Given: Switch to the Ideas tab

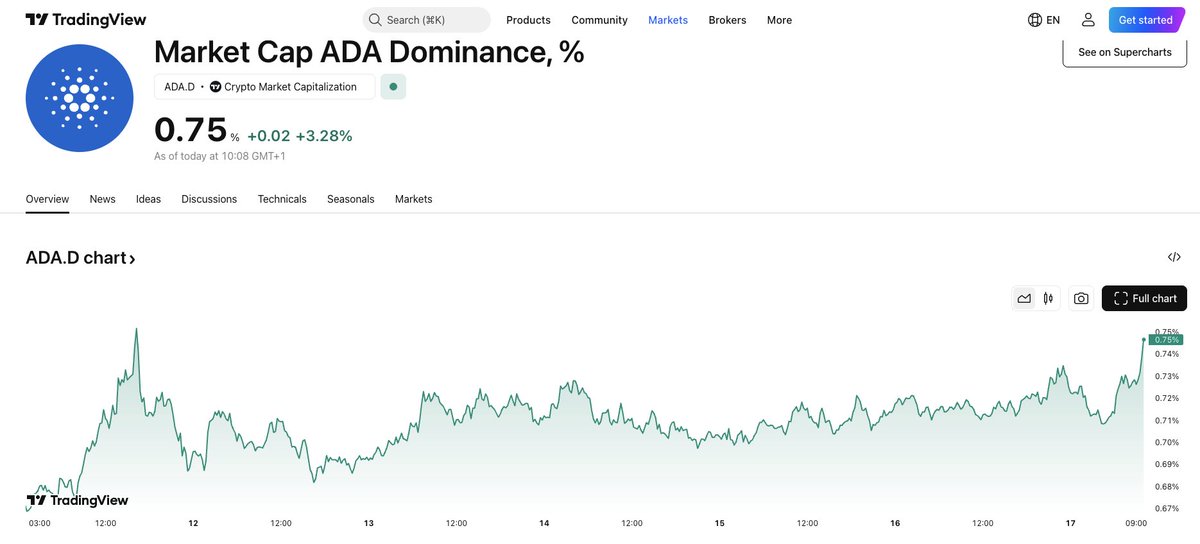Looking at the screenshot, I should [148, 199].
